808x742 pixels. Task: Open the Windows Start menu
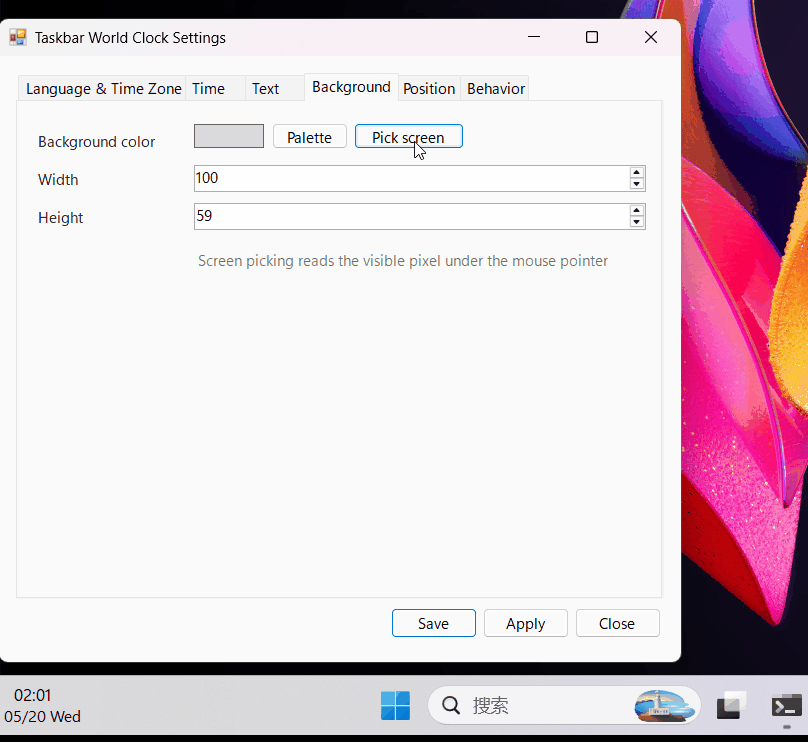coord(395,705)
